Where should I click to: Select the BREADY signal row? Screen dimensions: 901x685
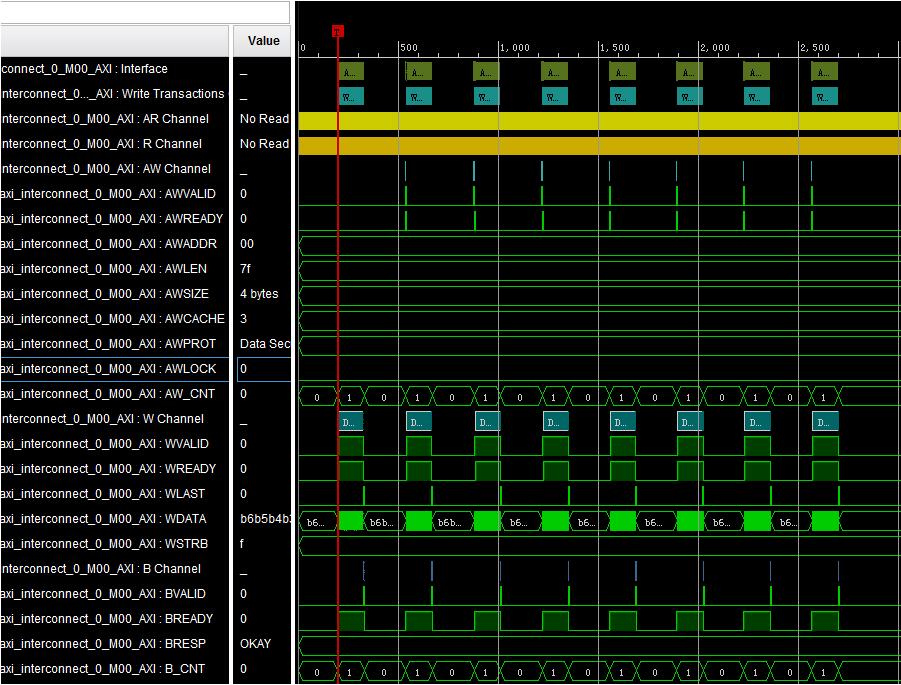coord(115,619)
